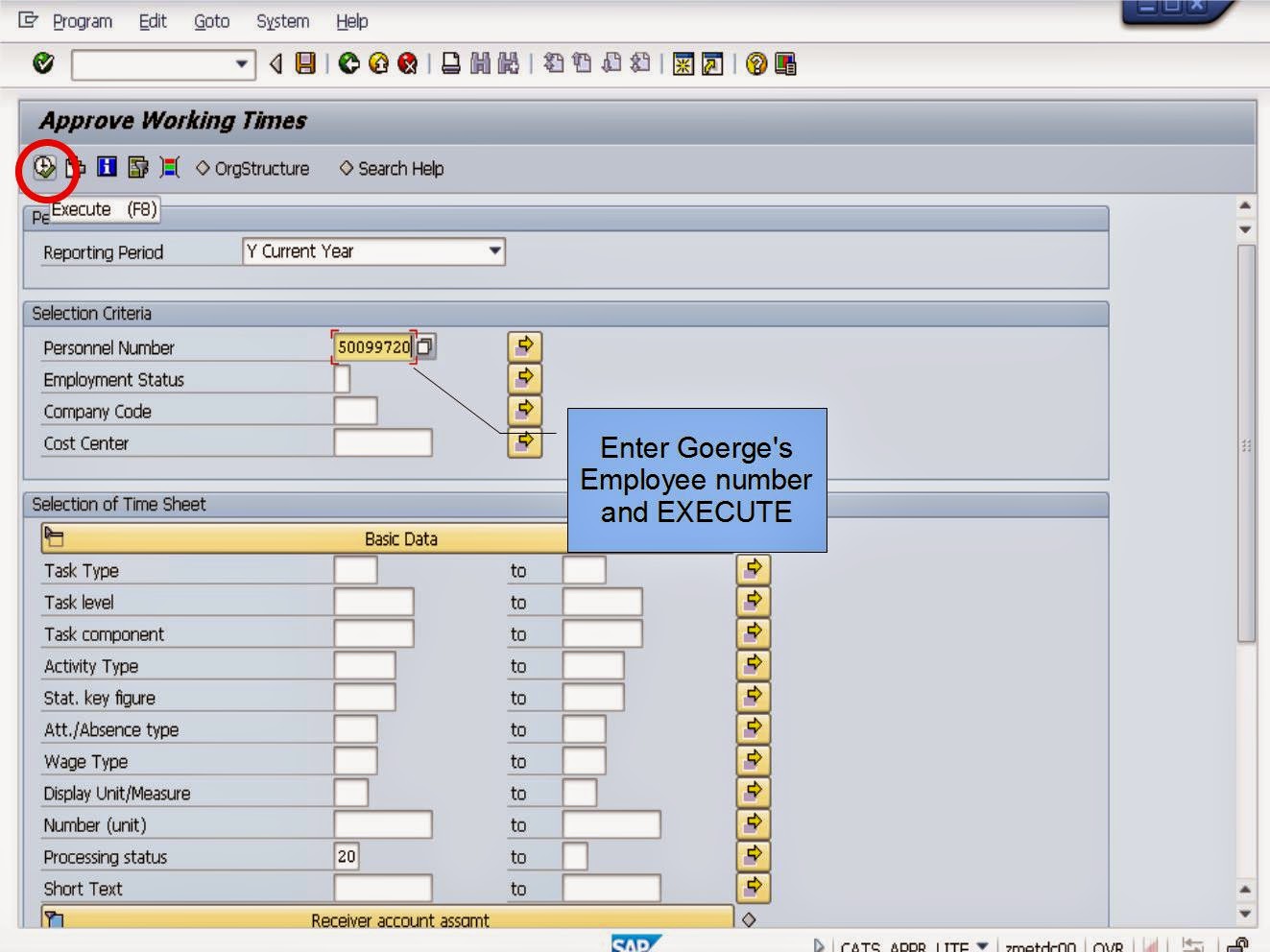Open the yellow question-mark Help icon
The height and width of the screenshot is (952, 1270).
tap(756, 64)
